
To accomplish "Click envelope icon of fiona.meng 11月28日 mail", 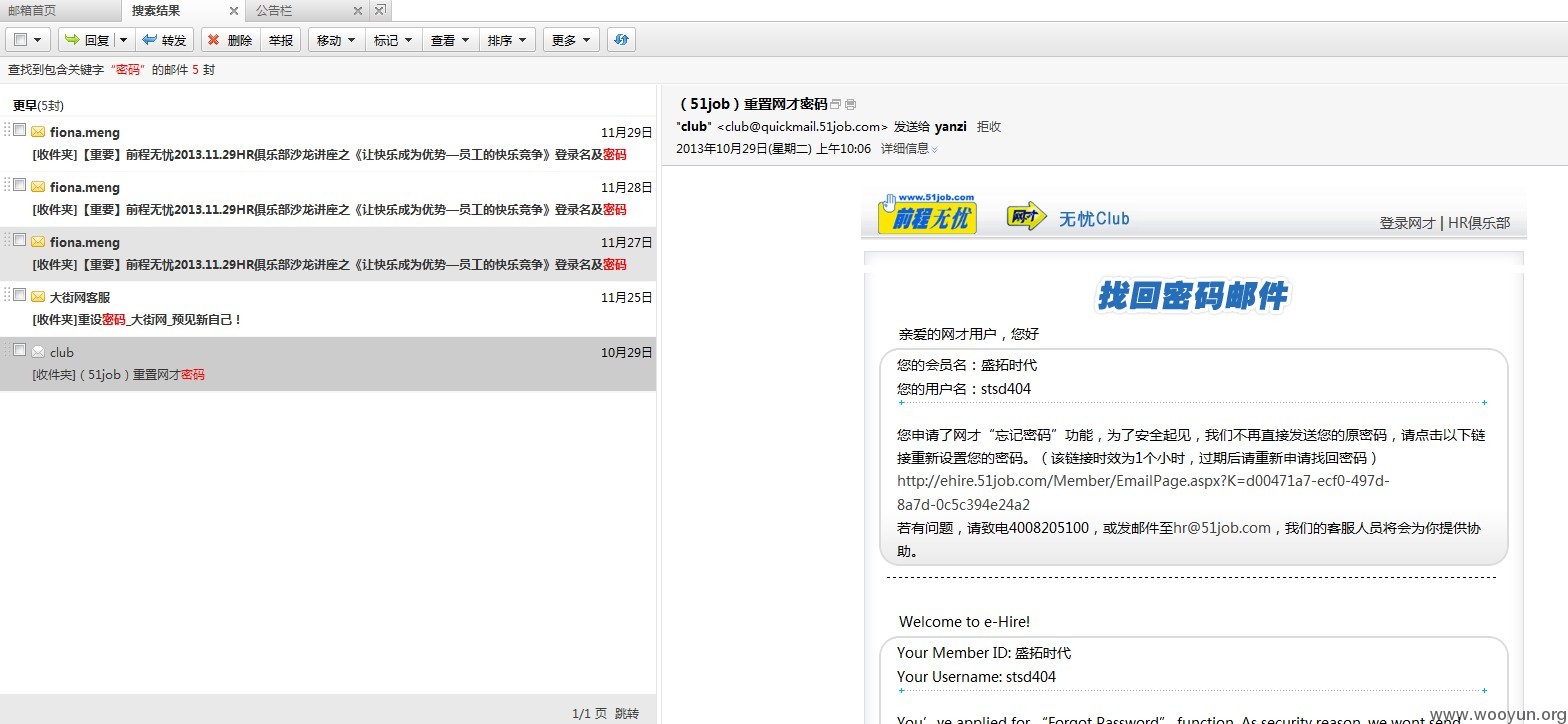I will pos(38,187).
